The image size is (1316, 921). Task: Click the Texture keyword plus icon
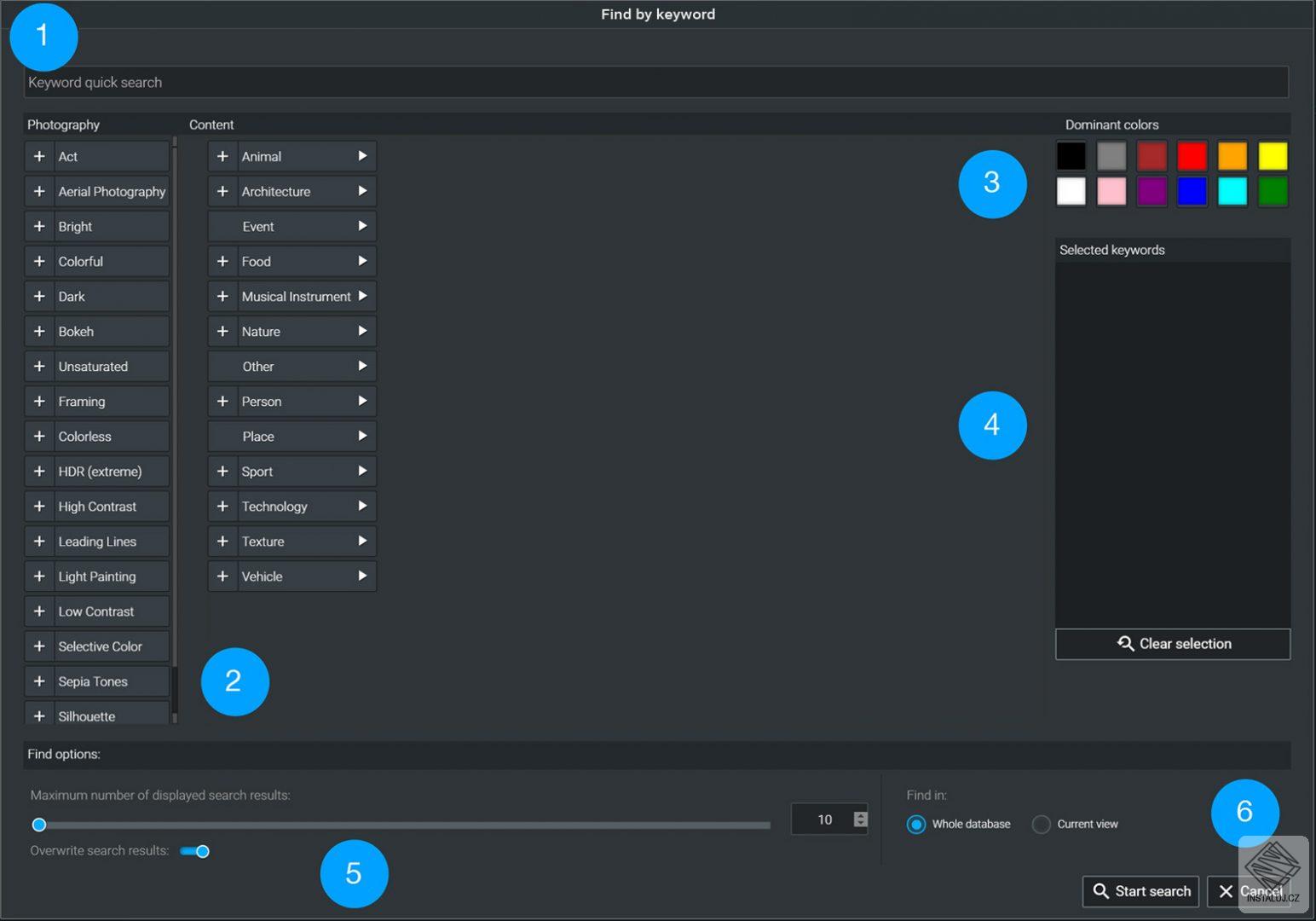point(222,541)
